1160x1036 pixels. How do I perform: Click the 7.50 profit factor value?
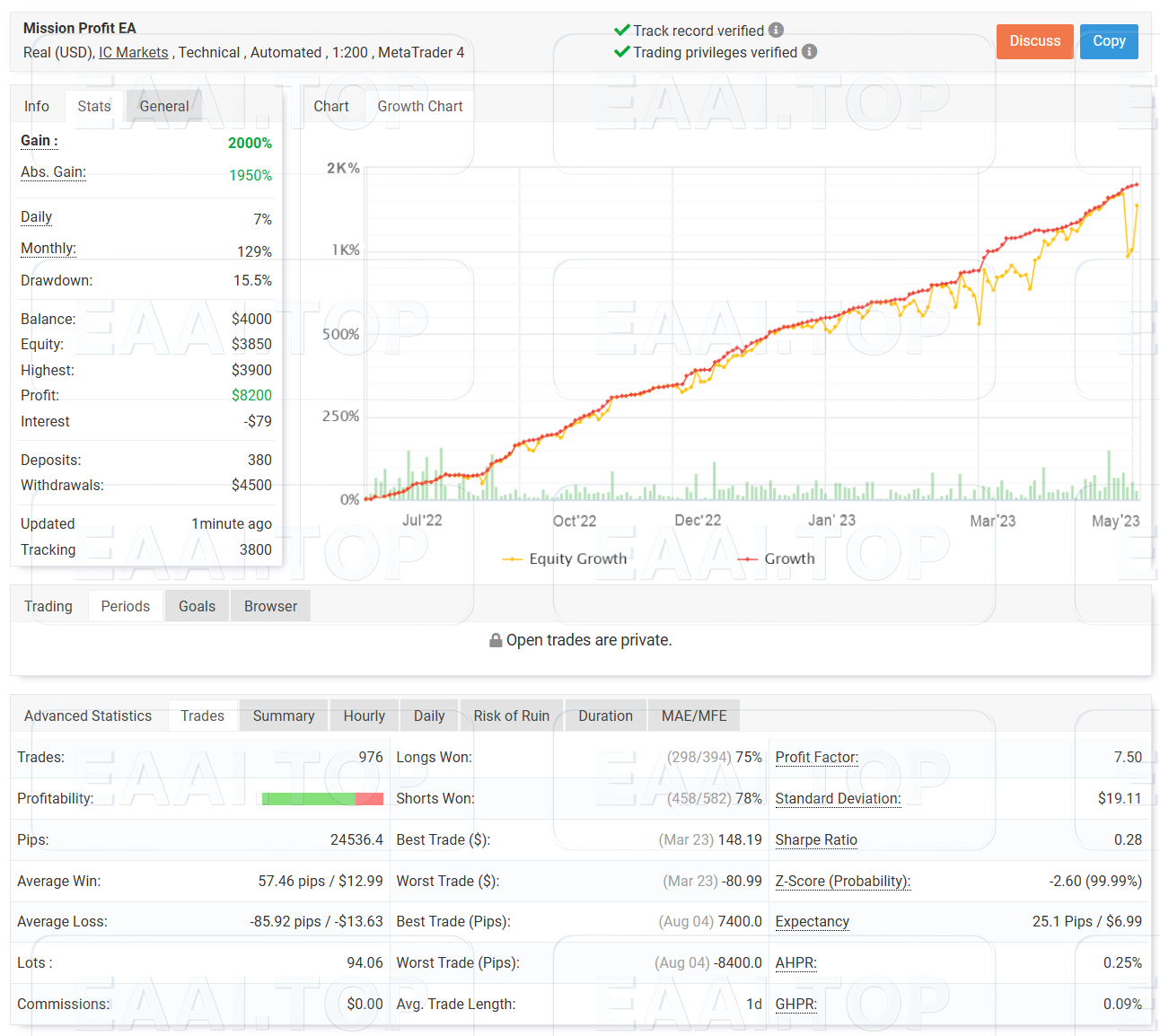pyautogui.click(x=1128, y=758)
